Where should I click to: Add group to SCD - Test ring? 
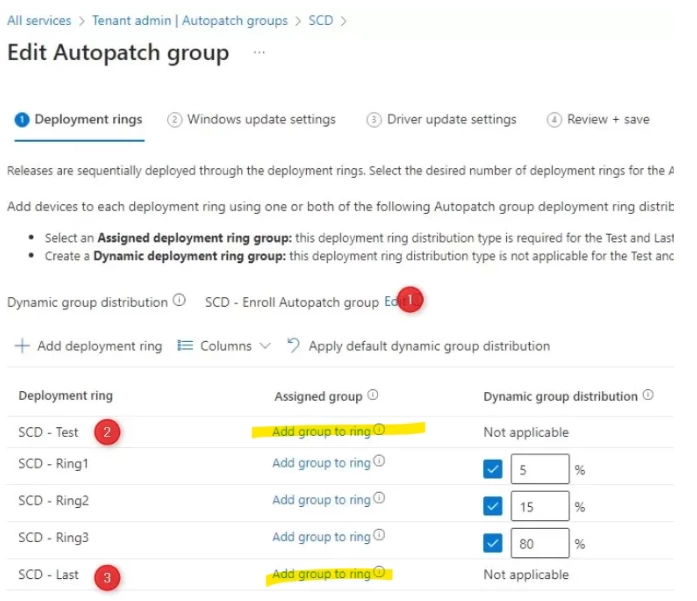click(x=321, y=431)
